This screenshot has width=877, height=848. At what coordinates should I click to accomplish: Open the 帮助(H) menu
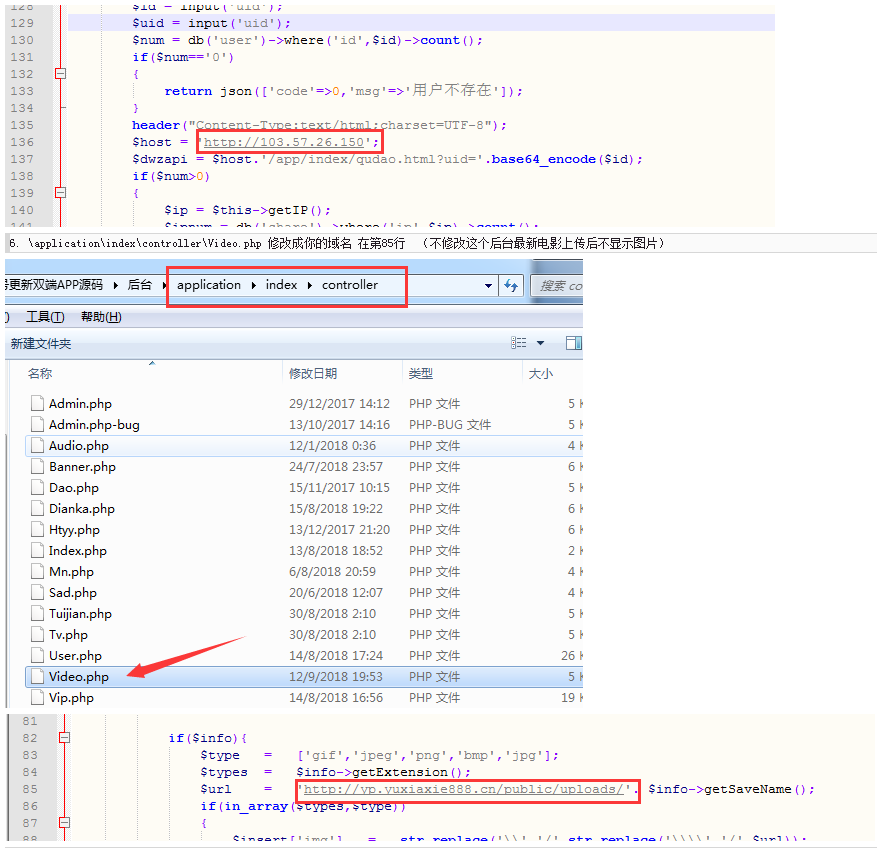(101, 317)
